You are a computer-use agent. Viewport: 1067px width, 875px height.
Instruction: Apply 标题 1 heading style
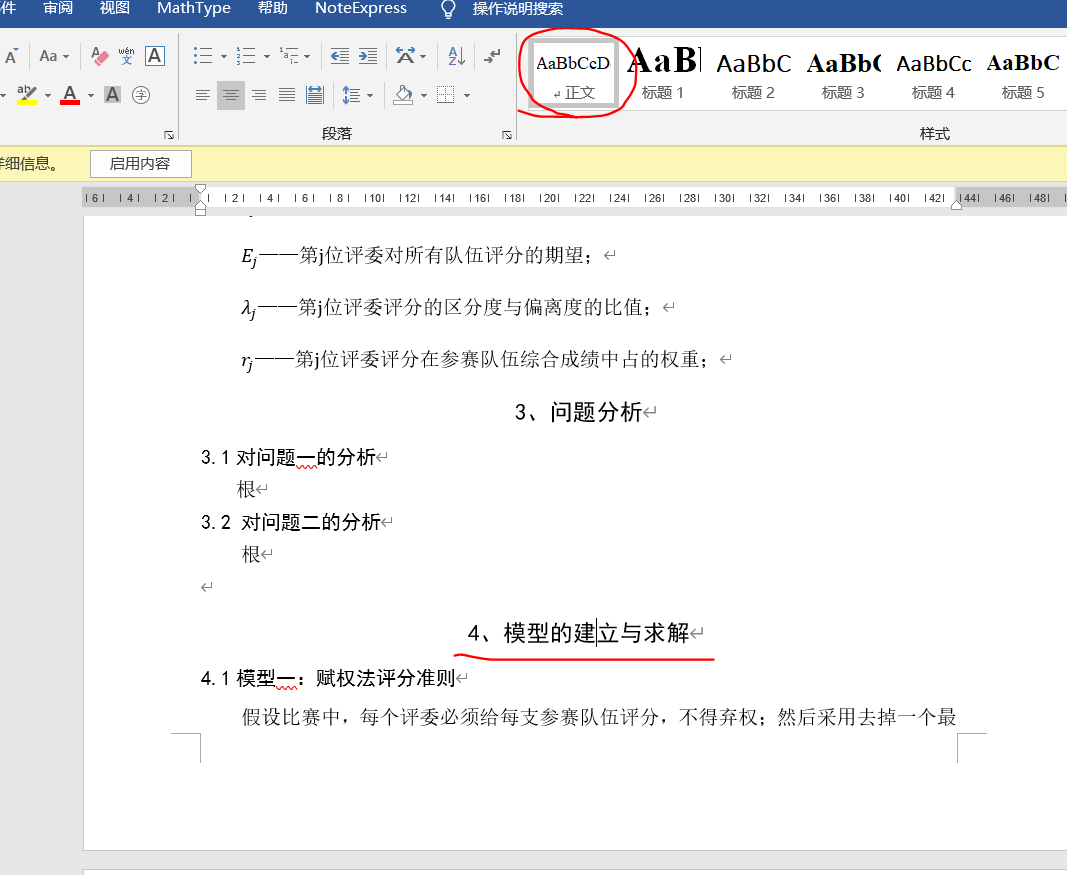[663, 73]
